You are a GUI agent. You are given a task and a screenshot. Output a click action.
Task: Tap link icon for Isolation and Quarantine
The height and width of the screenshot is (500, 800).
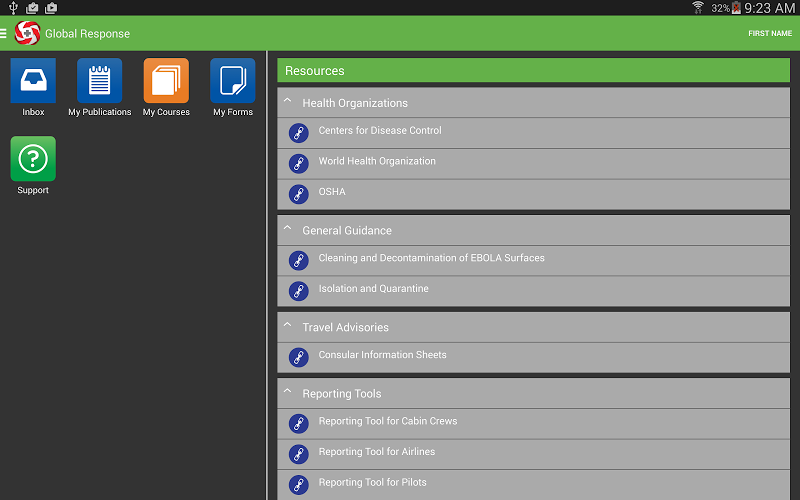click(298, 291)
